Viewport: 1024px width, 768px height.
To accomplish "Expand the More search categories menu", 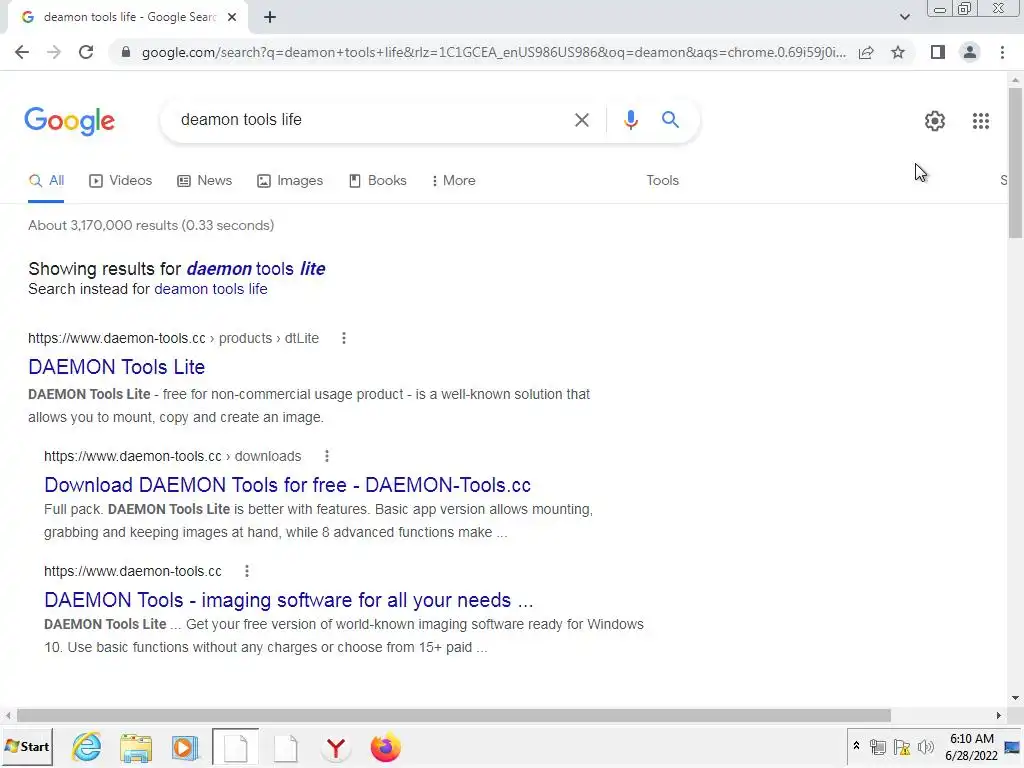I will pyautogui.click(x=453, y=181).
